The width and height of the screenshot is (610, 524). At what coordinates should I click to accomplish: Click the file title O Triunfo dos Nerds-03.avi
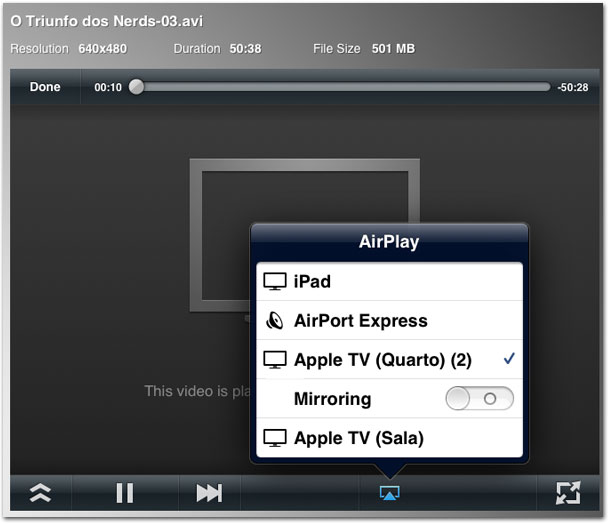[107, 21]
